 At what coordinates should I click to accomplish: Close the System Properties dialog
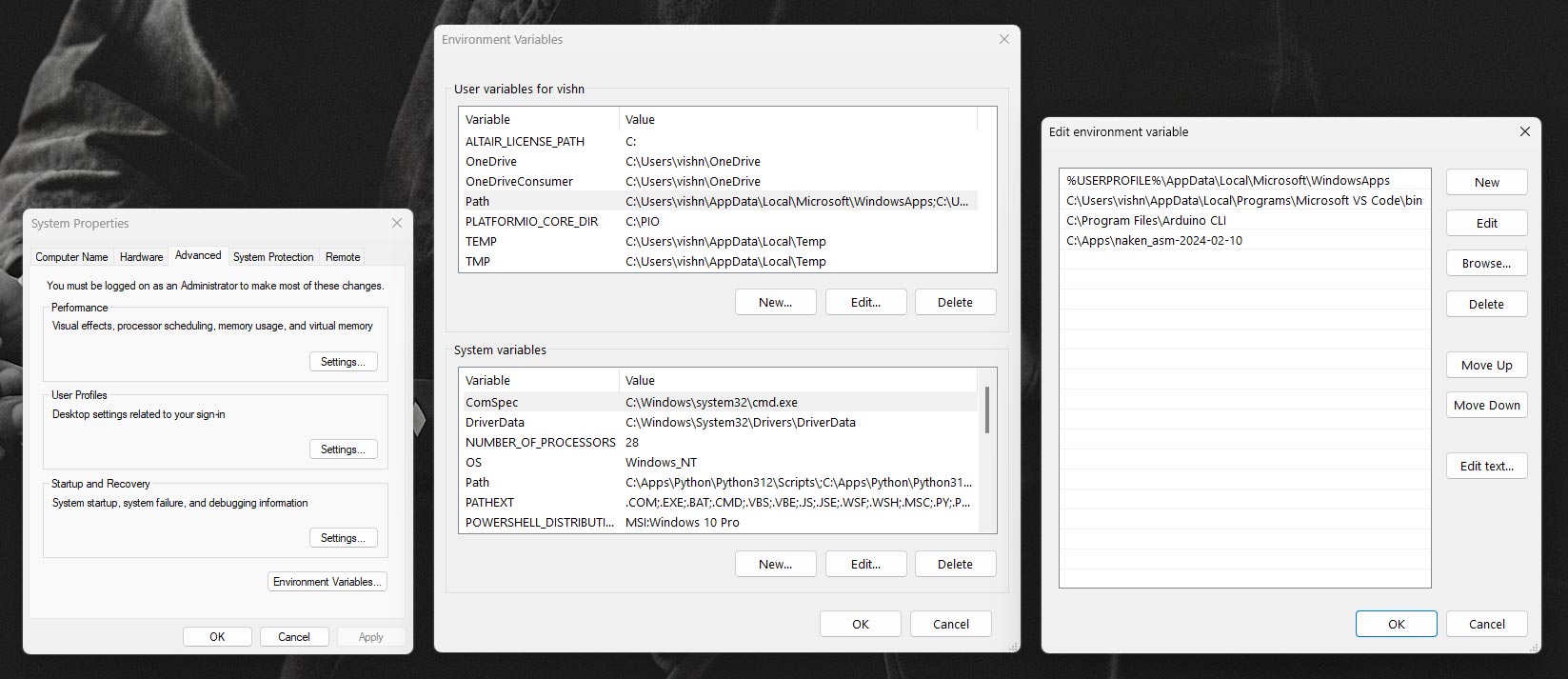pyautogui.click(x=397, y=223)
